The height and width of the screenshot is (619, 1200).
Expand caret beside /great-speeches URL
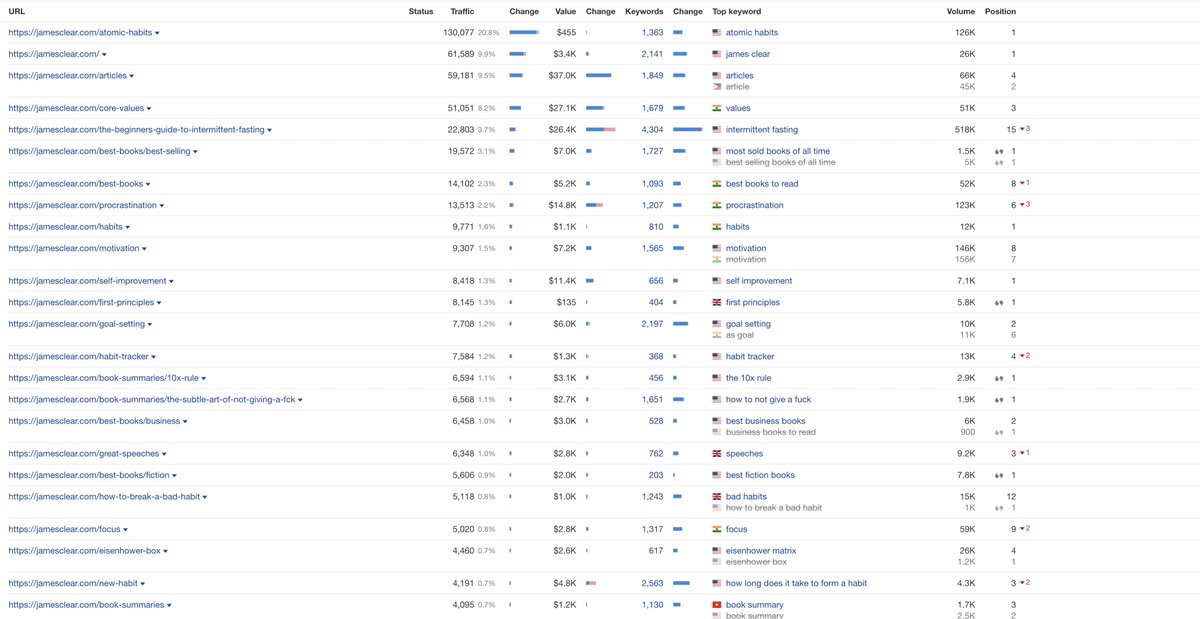coord(163,454)
